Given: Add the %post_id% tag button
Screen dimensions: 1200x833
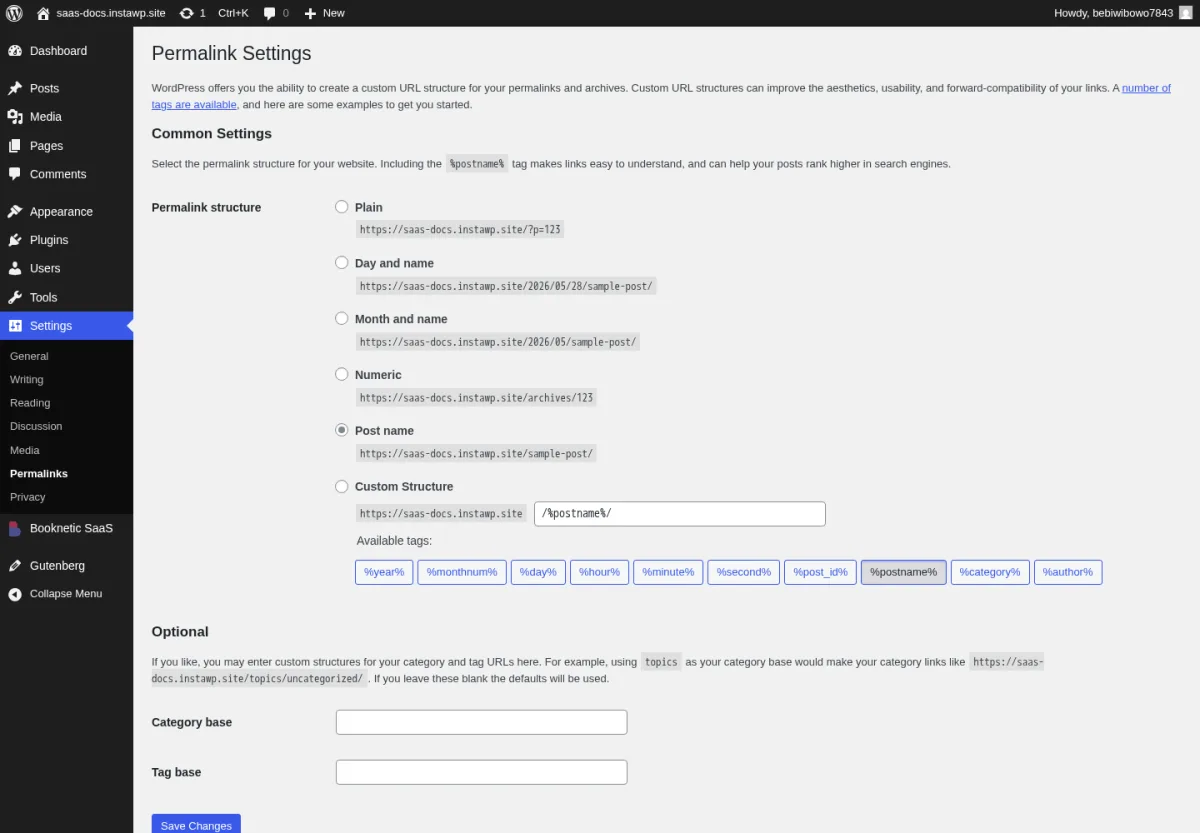Looking at the screenshot, I should point(820,572).
